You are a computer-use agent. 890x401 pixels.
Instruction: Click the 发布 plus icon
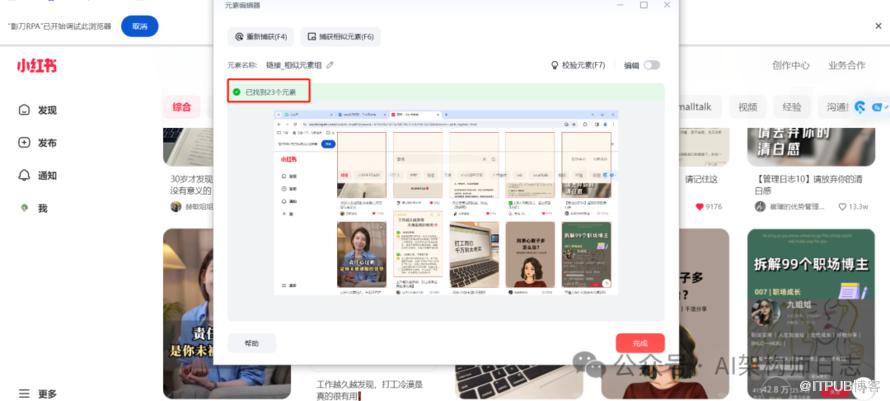pos(25,143)
